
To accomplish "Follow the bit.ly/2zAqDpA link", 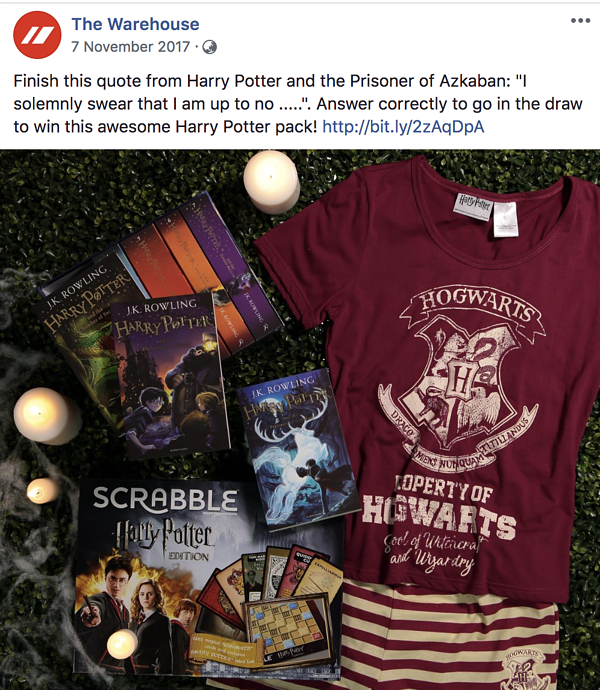I will pyautogui.click(x=403, y=127).
